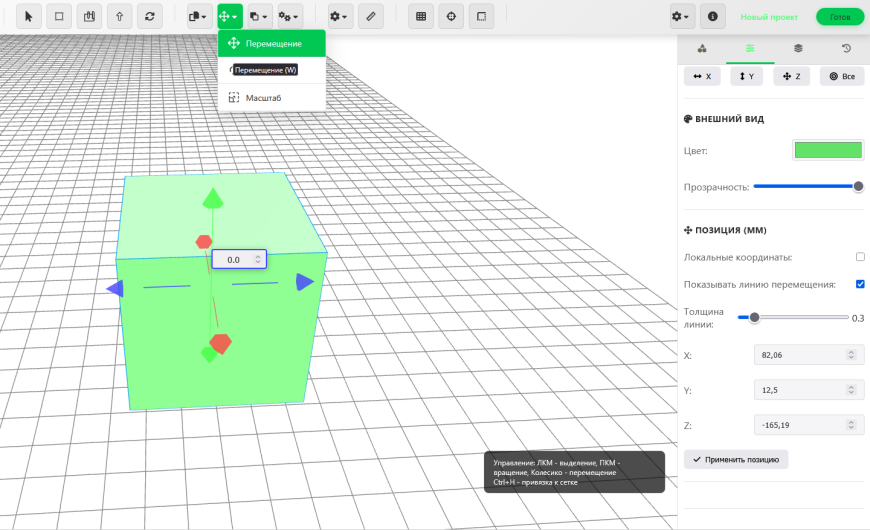Click the 0.3 line thickness value
Viewport: 870px width, 530px height.
[x=858, y=318]
